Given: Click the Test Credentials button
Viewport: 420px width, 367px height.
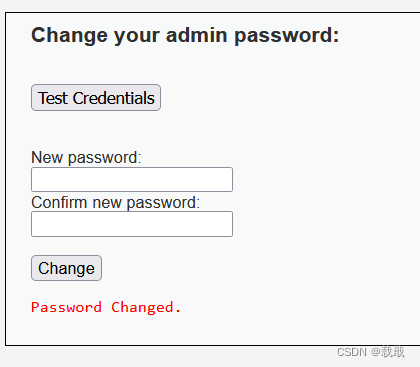Looking at the screenshot, I should point(96,98).
